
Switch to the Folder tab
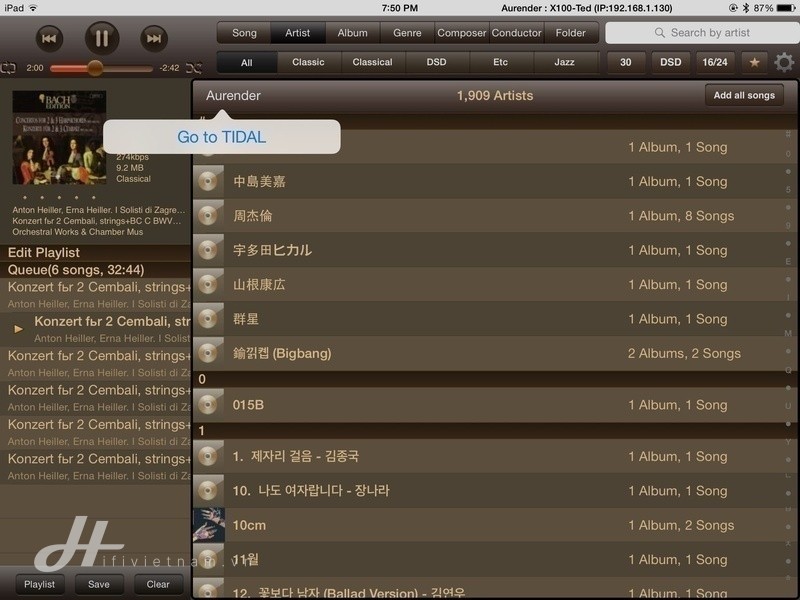(570, 33)
